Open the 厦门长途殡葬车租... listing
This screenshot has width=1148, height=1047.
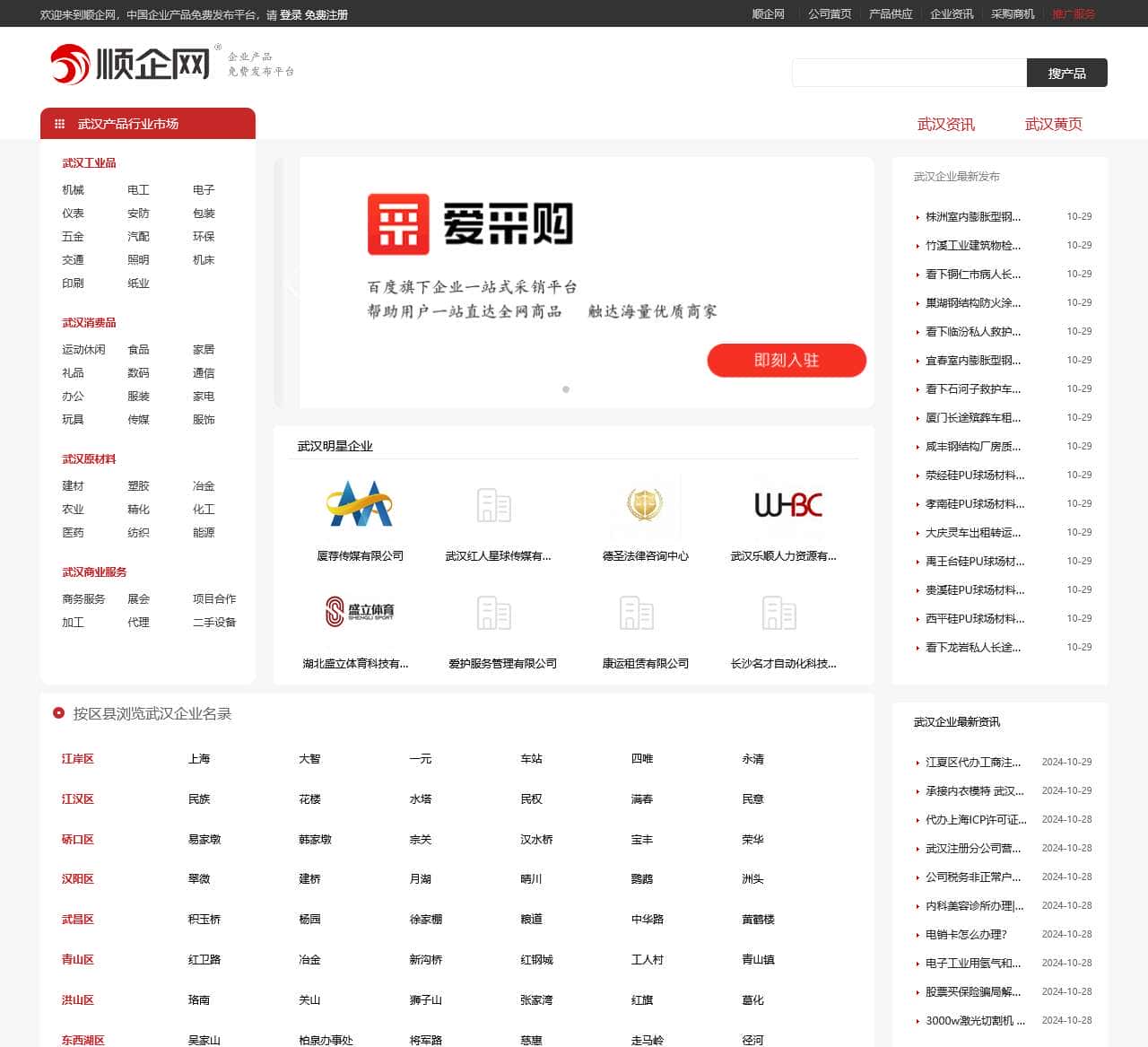pos(973,418)
